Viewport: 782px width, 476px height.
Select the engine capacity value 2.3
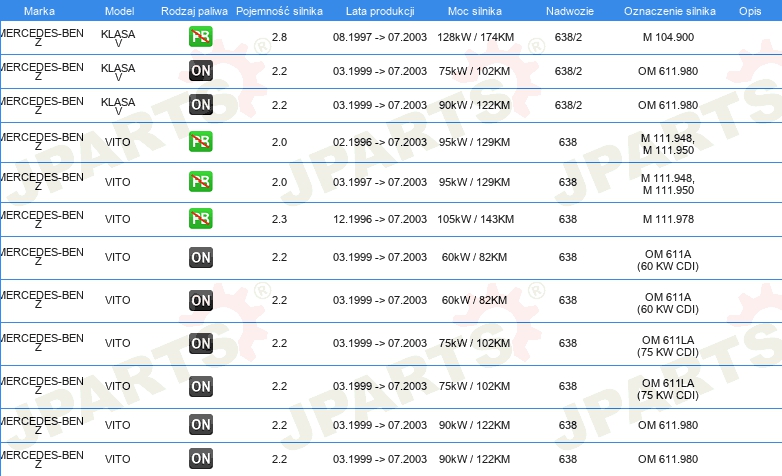tap(279, 219)
